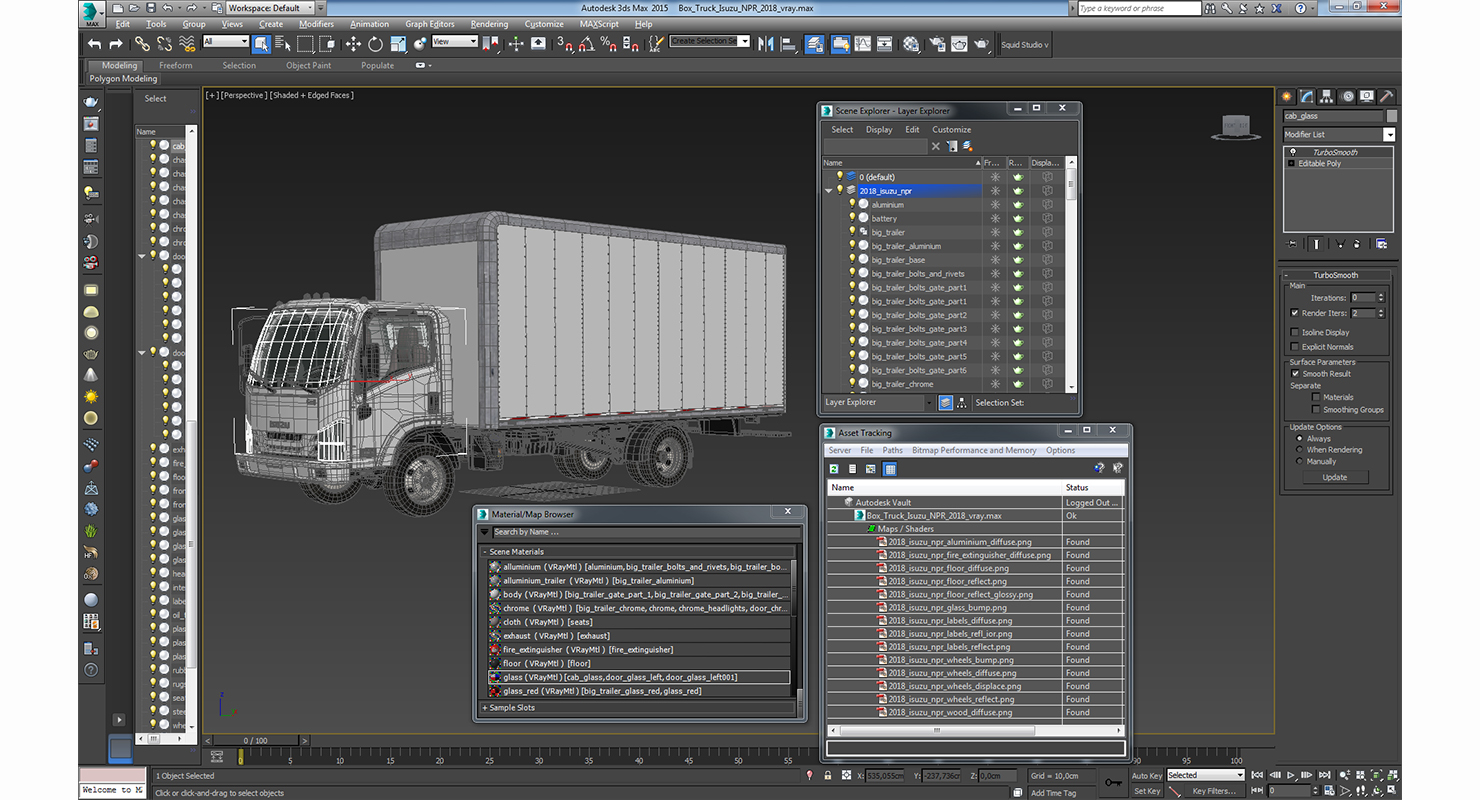The image size is (1480, 800).
Task: Switch to the Hierarchy command panel
Action: pos(1327,97)
